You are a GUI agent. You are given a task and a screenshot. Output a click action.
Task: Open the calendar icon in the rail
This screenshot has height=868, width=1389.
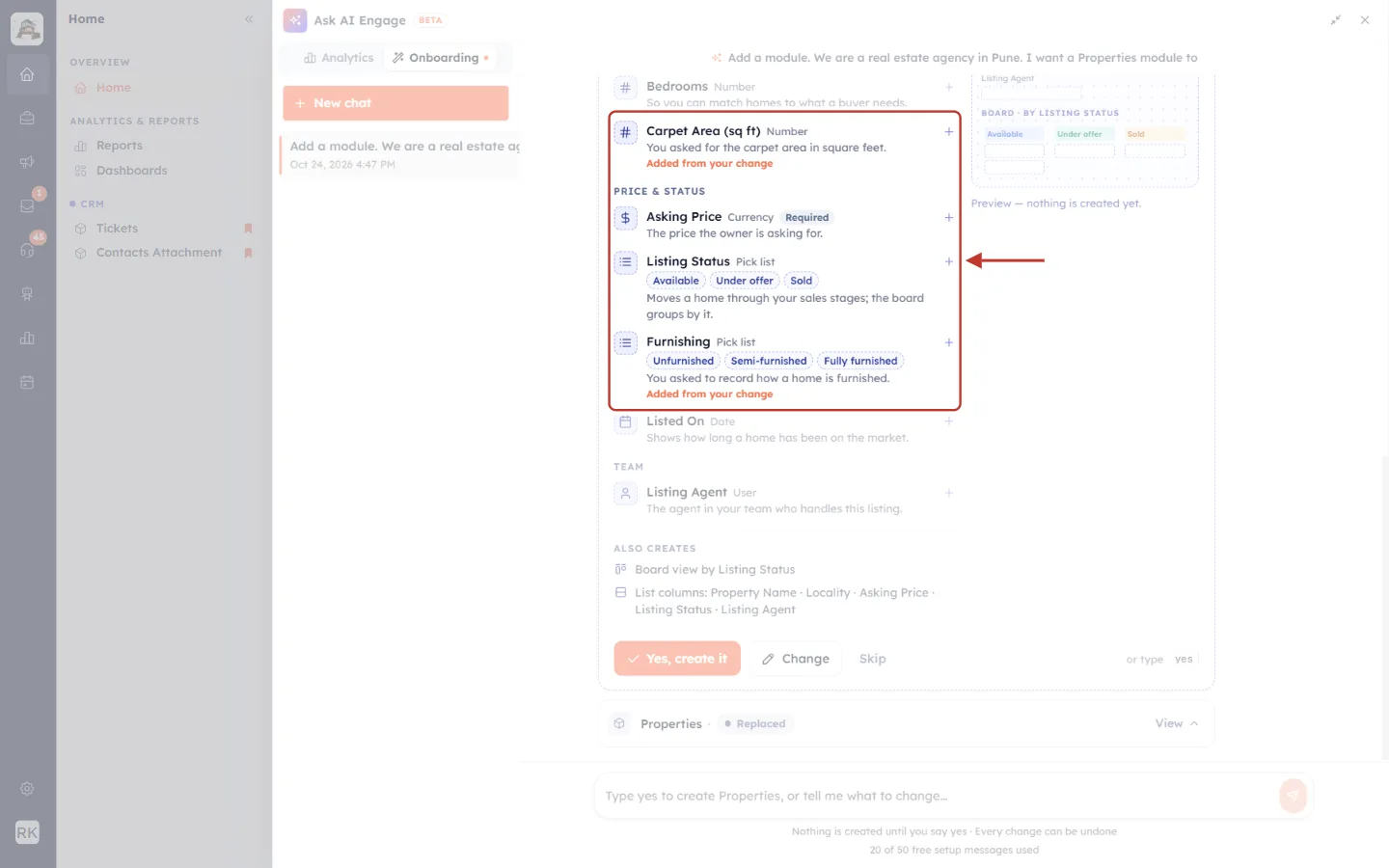pyautogui.click(x=27, y=382)
